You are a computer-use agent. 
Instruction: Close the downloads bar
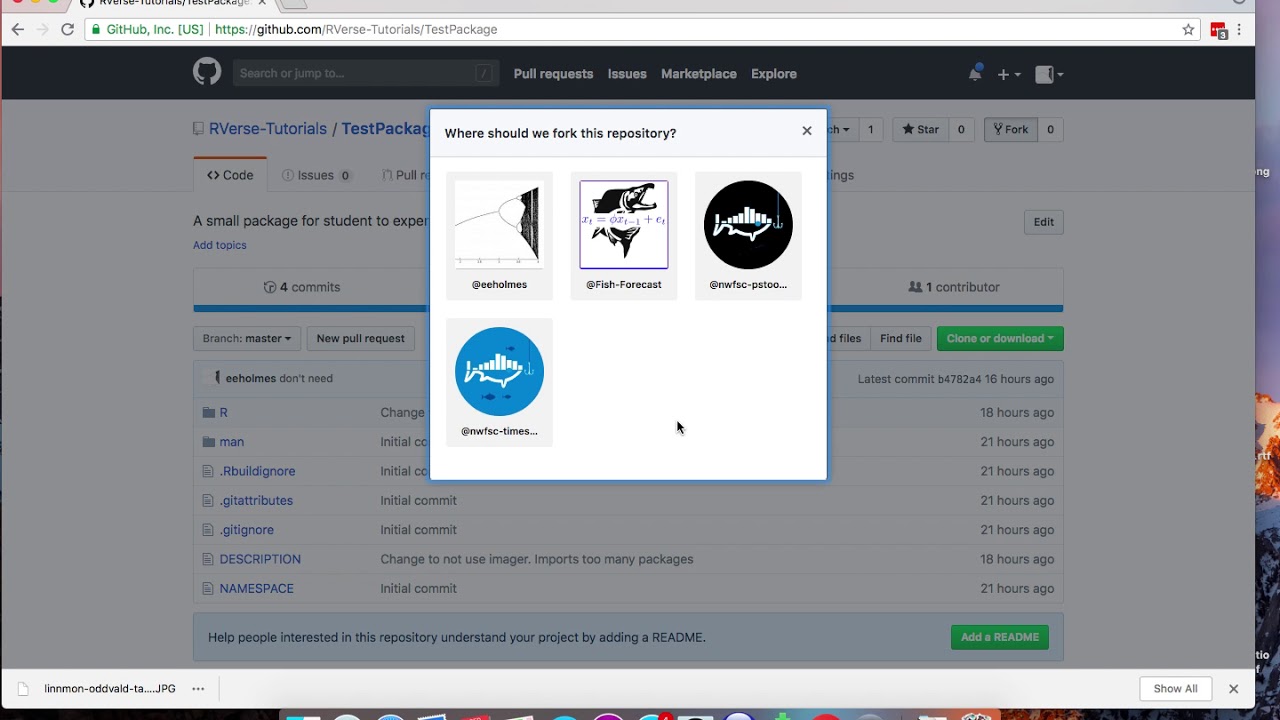[1233, 689]
